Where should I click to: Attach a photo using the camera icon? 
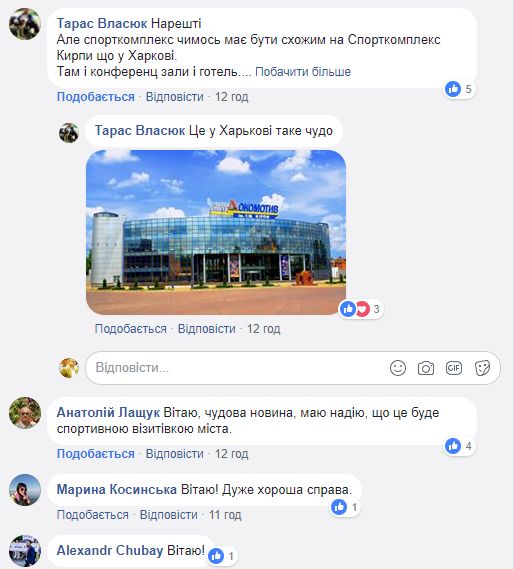point(426,368)
